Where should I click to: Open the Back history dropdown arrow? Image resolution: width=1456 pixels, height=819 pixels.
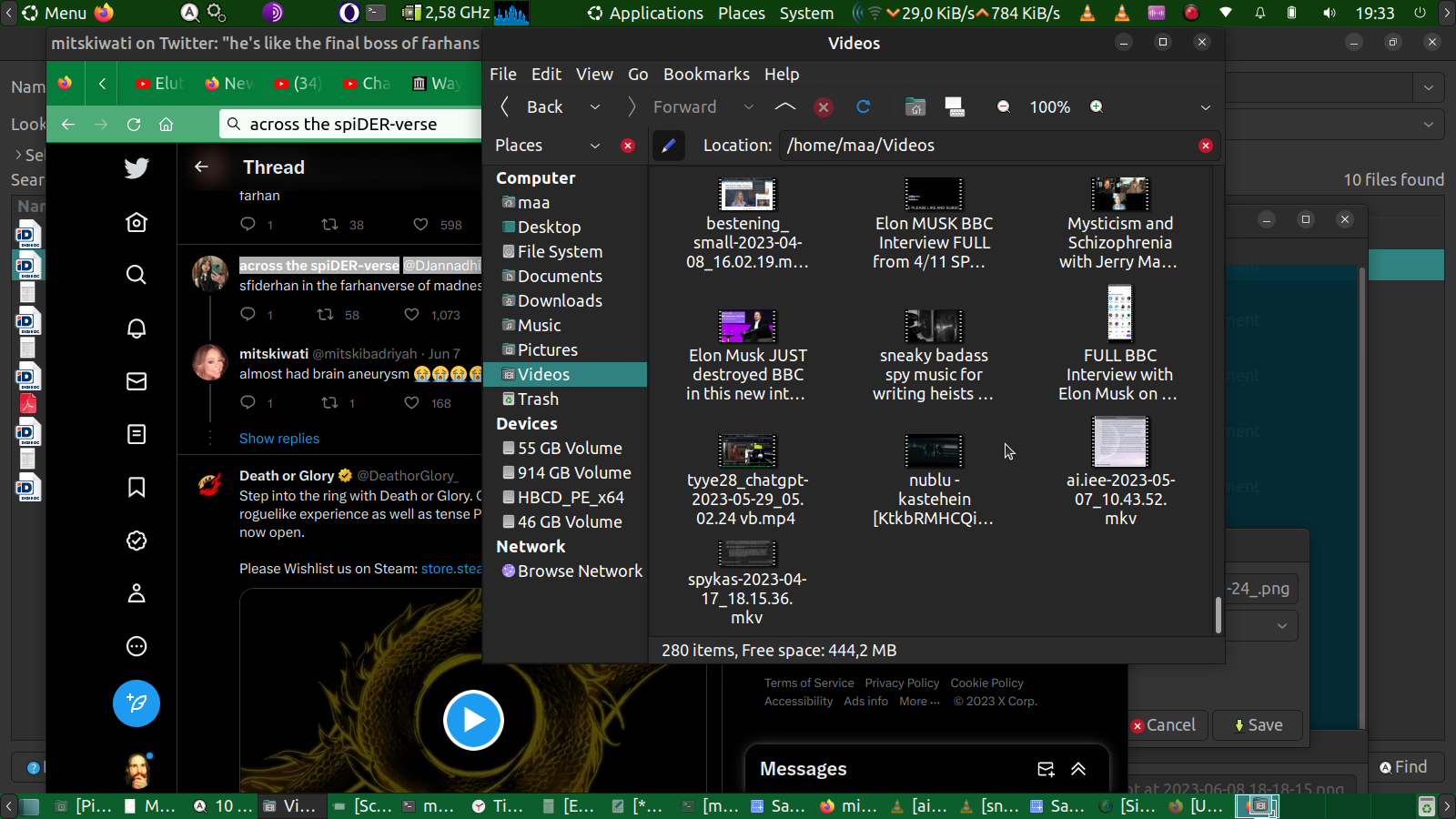click(595, 107)
